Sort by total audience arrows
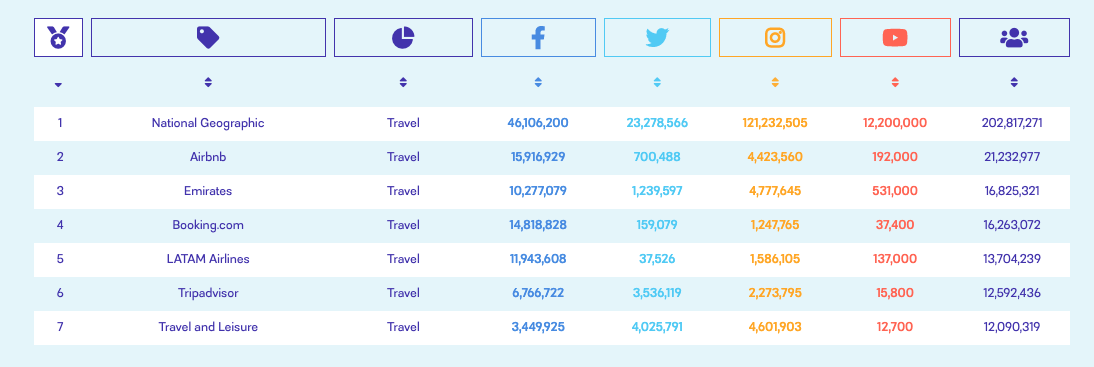This screenshot has width=1094, height=367. (x=1014, y=82)
